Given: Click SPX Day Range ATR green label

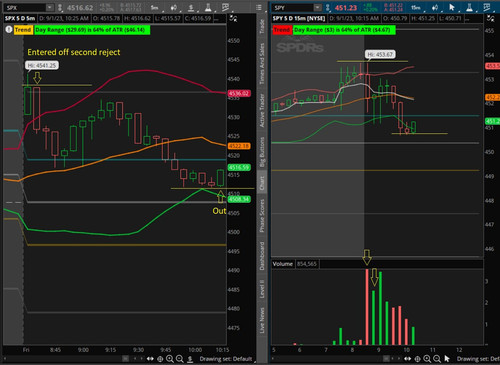Looking at the screenshot, I should (92, 30).
